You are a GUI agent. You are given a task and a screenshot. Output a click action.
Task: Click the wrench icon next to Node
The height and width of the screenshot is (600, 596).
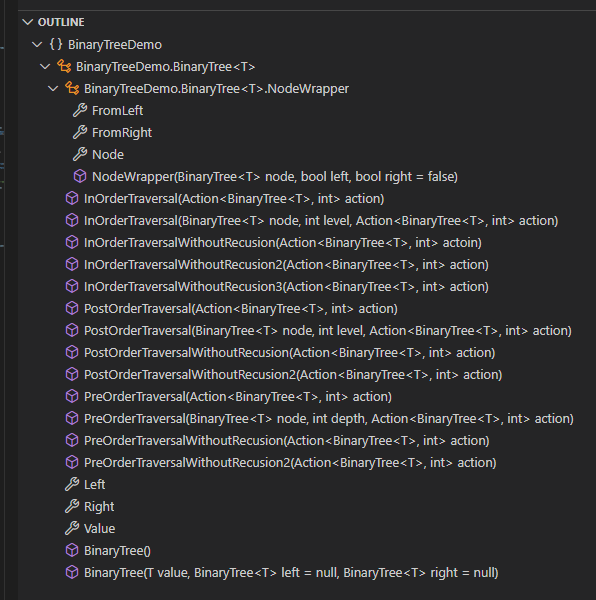click(x=80, y=155)
